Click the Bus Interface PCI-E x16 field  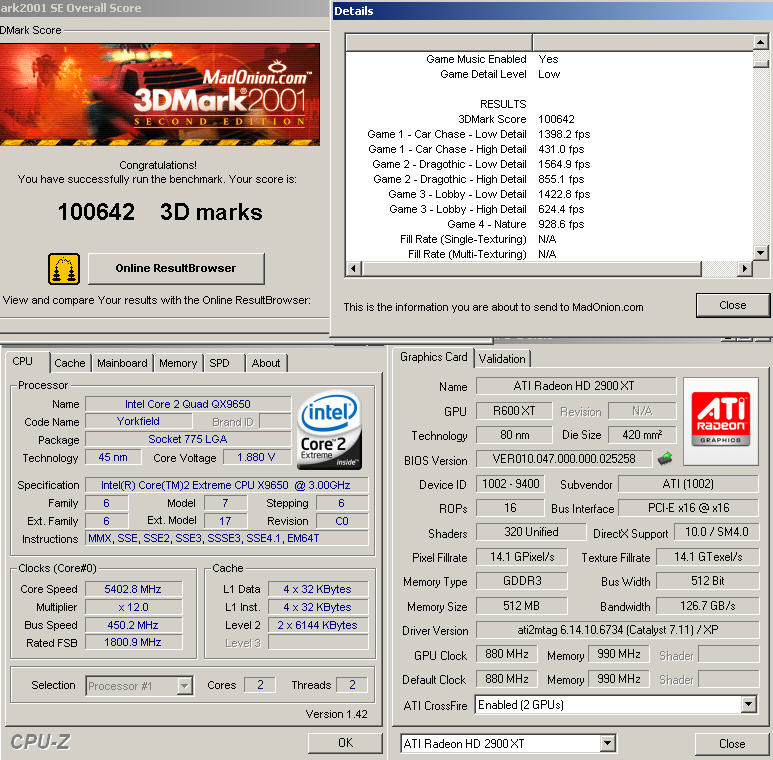click(688, 508)
